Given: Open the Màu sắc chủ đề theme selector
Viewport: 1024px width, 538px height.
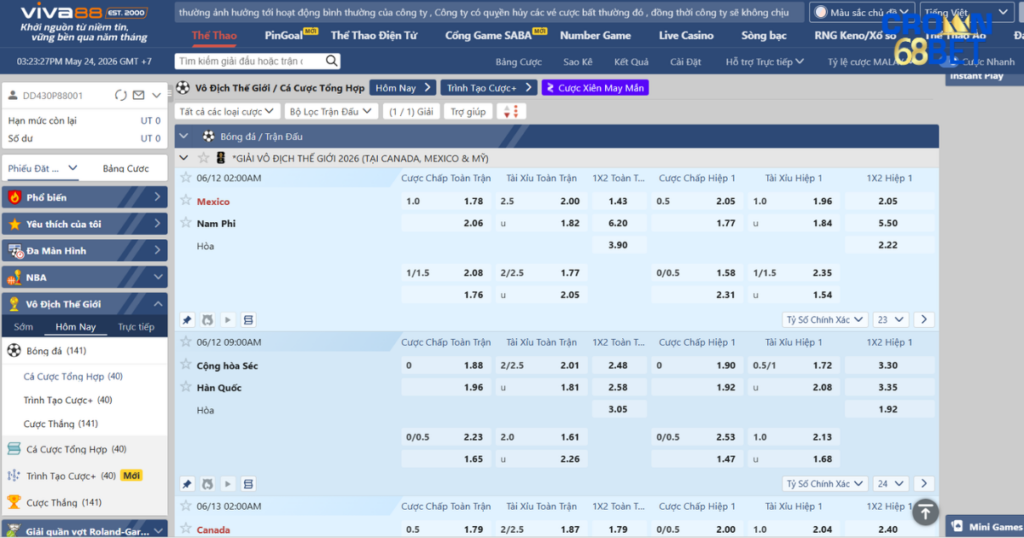Looking at the screenshot, I should point(861,12).
